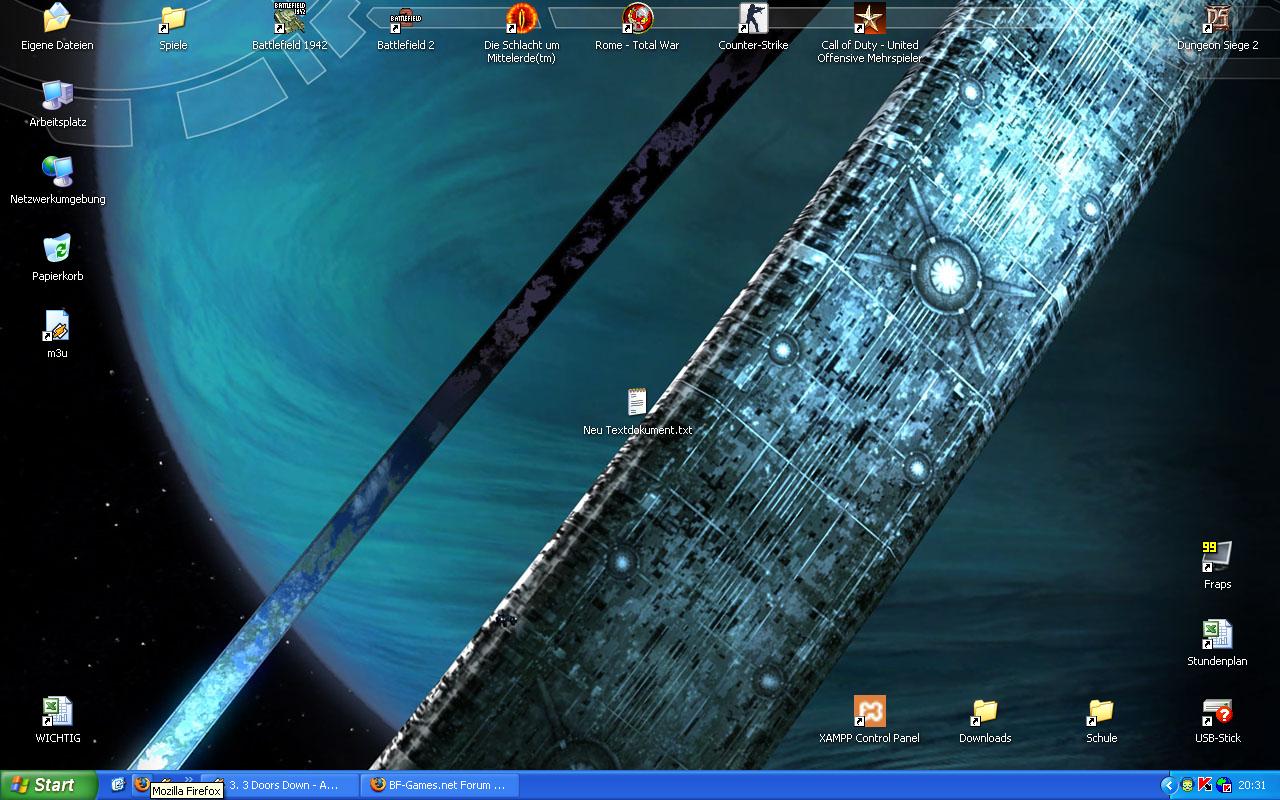Select the Fraps shortcut icon
Image resolution: width=1280 pixels, height=800 pixels.
coord(1217,558)
